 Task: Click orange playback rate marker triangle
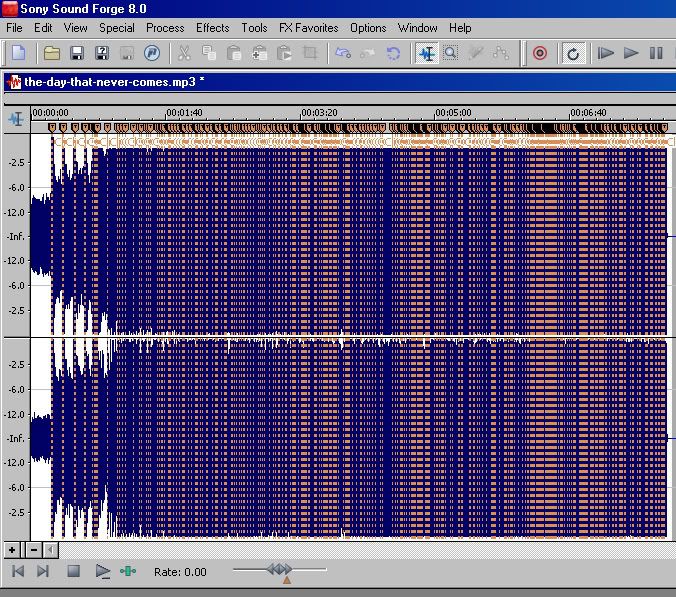[x=287, y=581]
